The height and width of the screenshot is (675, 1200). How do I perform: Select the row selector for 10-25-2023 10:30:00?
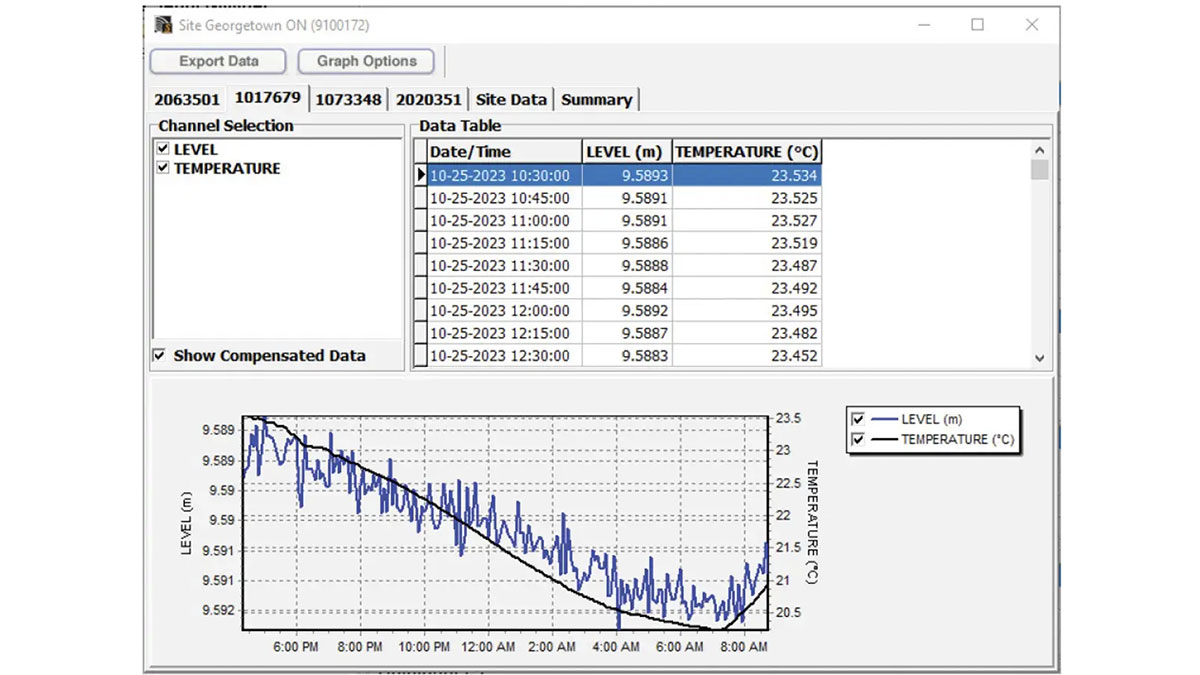[x=420, y=175]
